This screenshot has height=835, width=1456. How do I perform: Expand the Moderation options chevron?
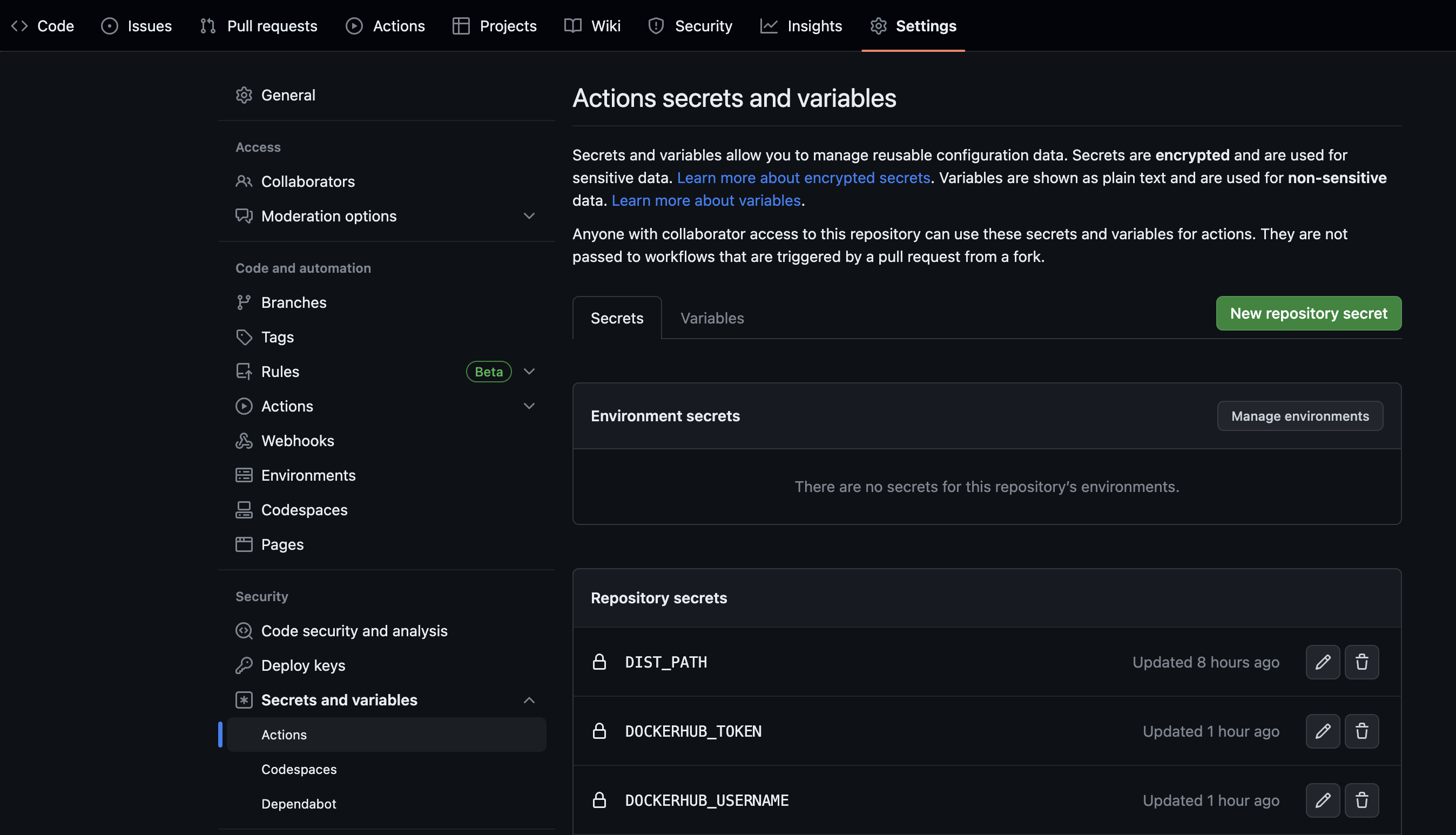(529, 216)
